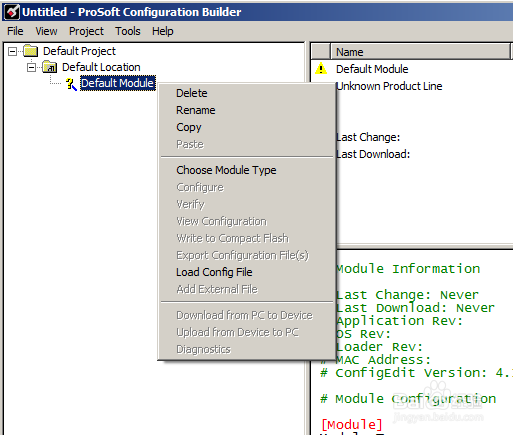Click Export Configuration File(s) entry
This screenshot has height=435, width=513.
pos(243,255)
